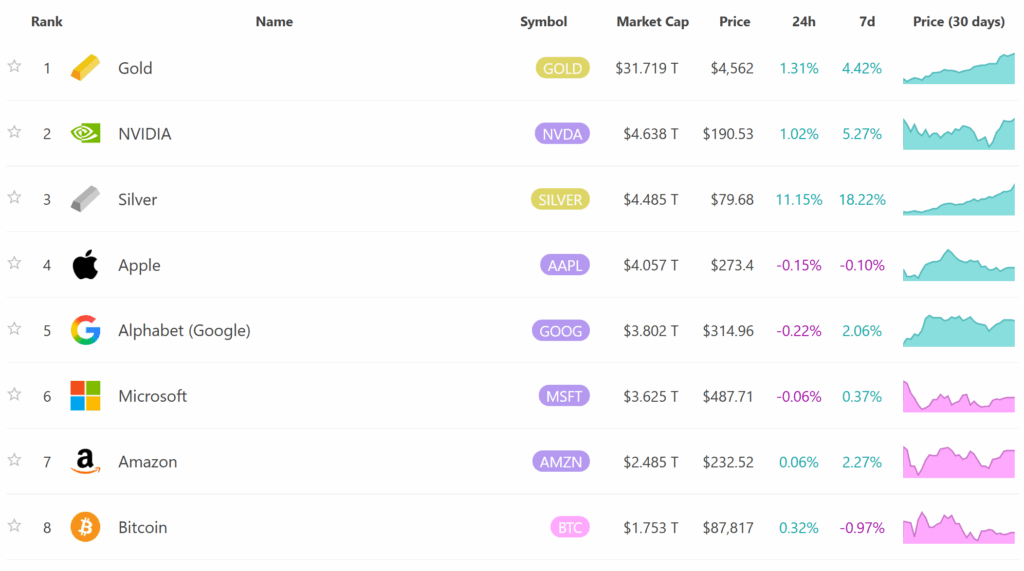The image size is (1024, 571).
Task: Click the Bitcoin logo icon
Action: pyautogui.click(x=85, y=527)
